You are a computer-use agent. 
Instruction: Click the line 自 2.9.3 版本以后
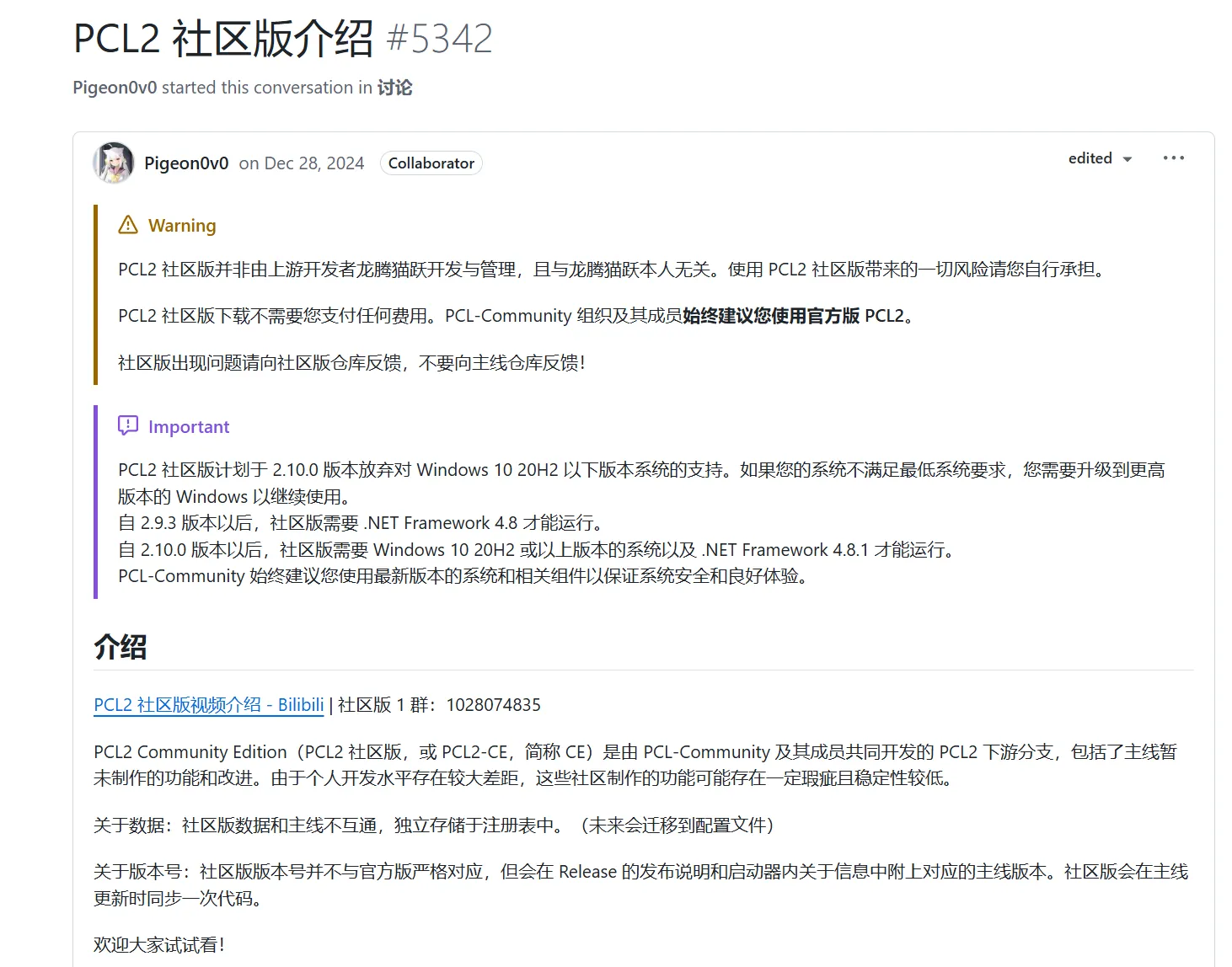[x=361, y=523]
